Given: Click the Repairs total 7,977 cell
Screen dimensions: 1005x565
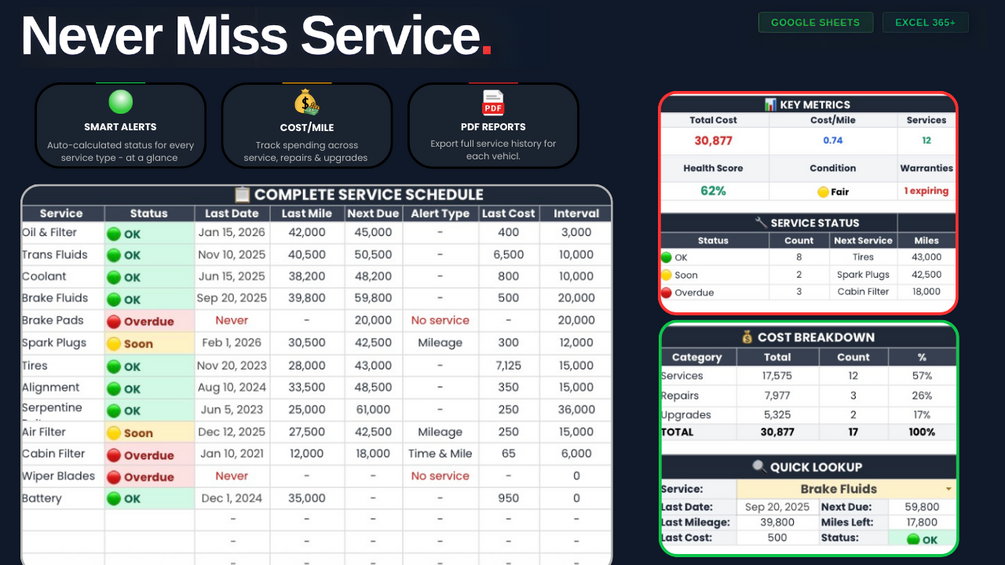Looking at the screenshot, I should click(x=777, y=395).
